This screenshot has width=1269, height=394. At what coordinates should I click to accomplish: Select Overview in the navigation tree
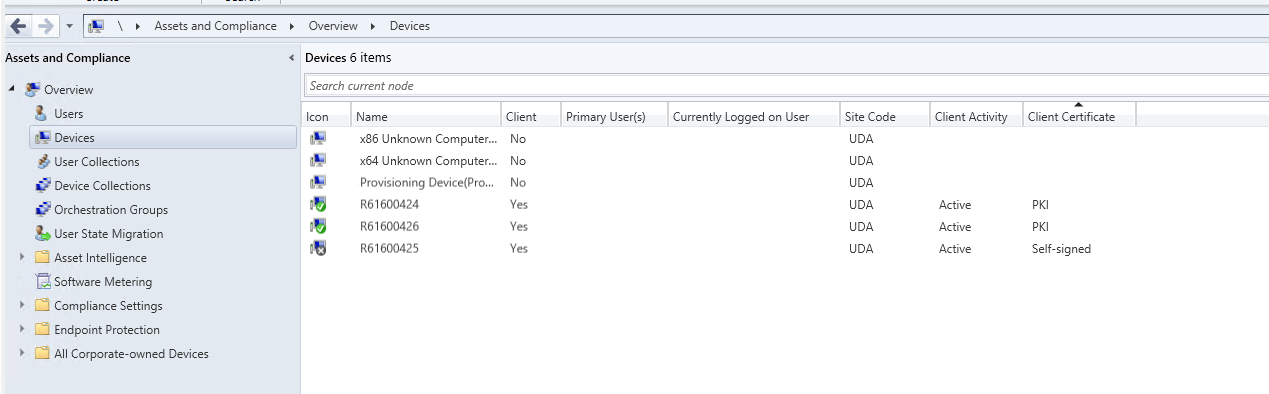coord(69,90)
